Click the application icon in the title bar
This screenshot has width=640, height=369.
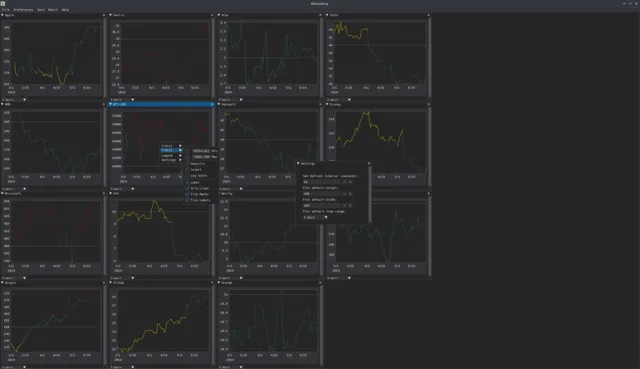coord(3,3)
